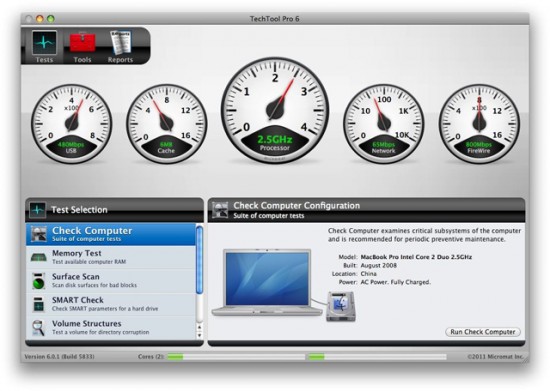
Task: Click the scroll down arrow in test list
Action: click(x=200, y=335)
